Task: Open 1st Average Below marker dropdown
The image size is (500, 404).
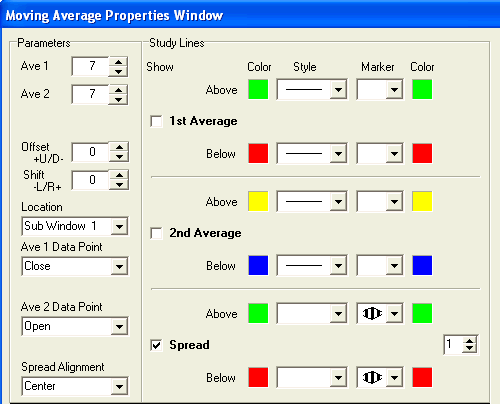Action: (394, 154)
